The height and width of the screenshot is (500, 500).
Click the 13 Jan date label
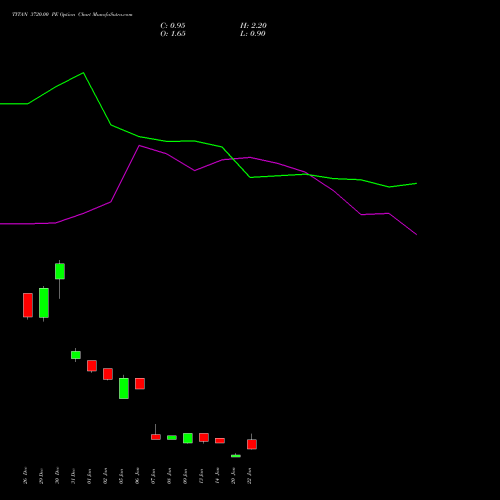click(x=201, y=475)
